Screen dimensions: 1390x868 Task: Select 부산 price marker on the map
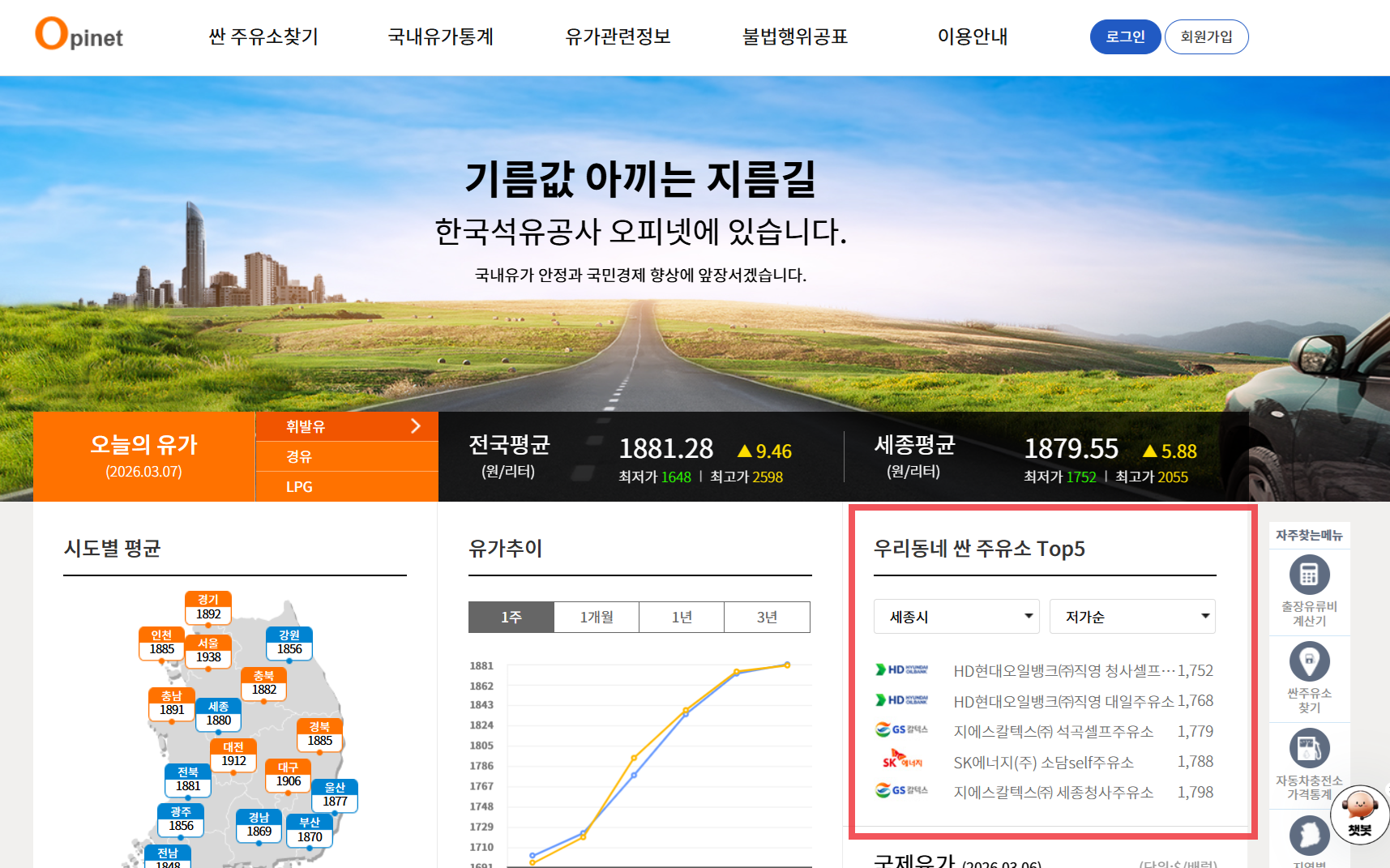(310, 831)
